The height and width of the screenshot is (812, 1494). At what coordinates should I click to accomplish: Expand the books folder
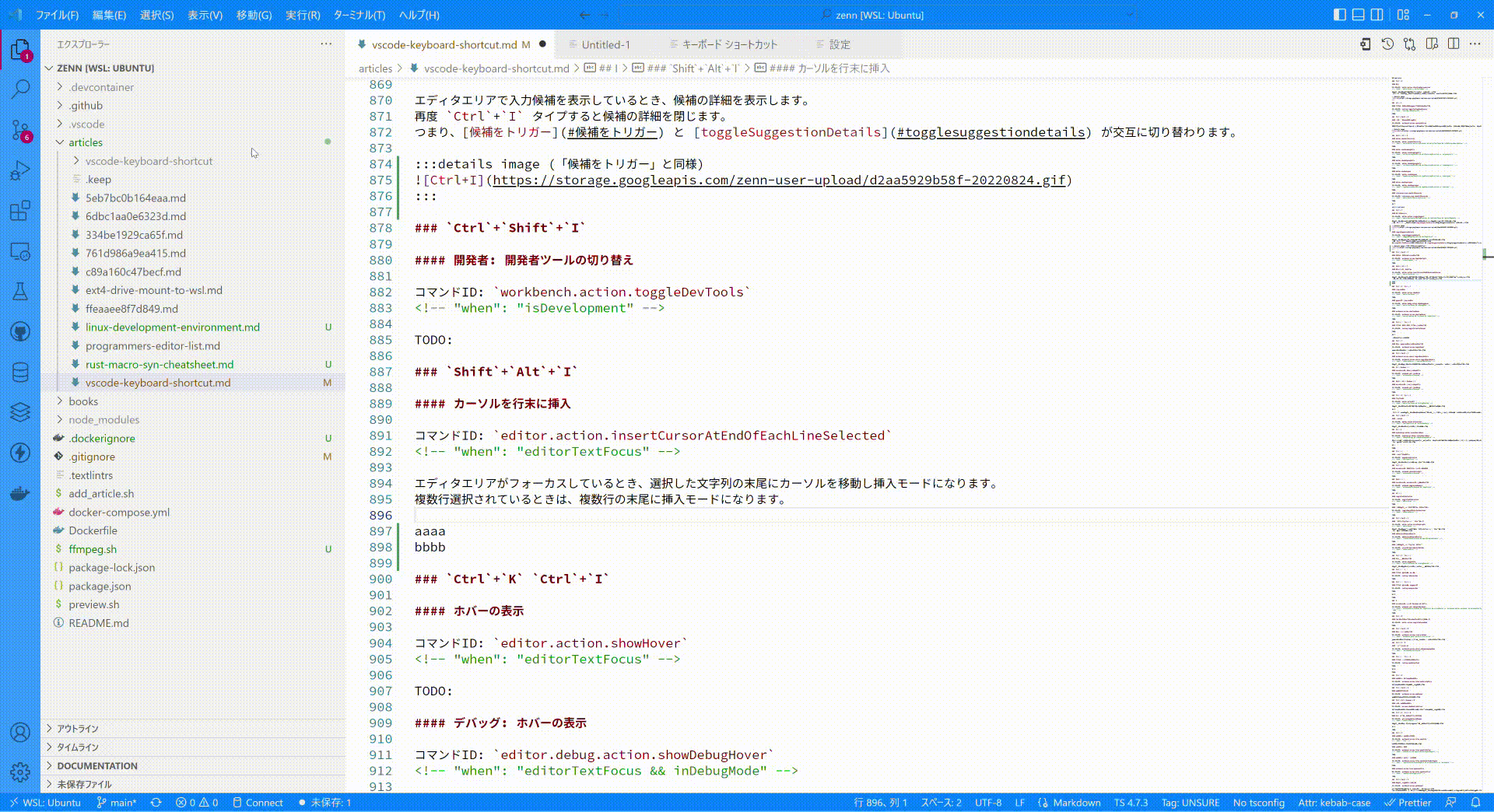pos(83,401)
